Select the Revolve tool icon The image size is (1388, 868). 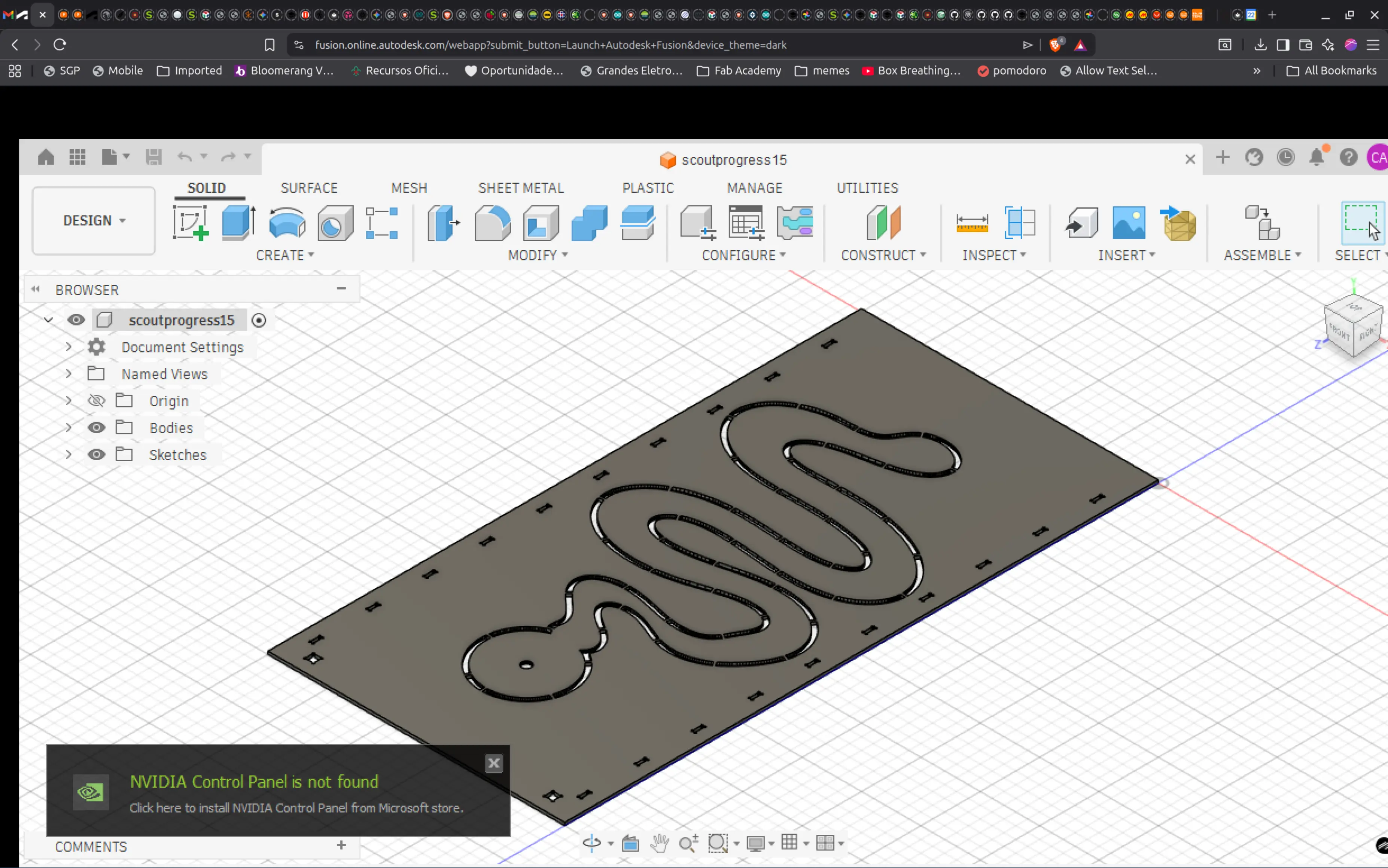point(287,223)
